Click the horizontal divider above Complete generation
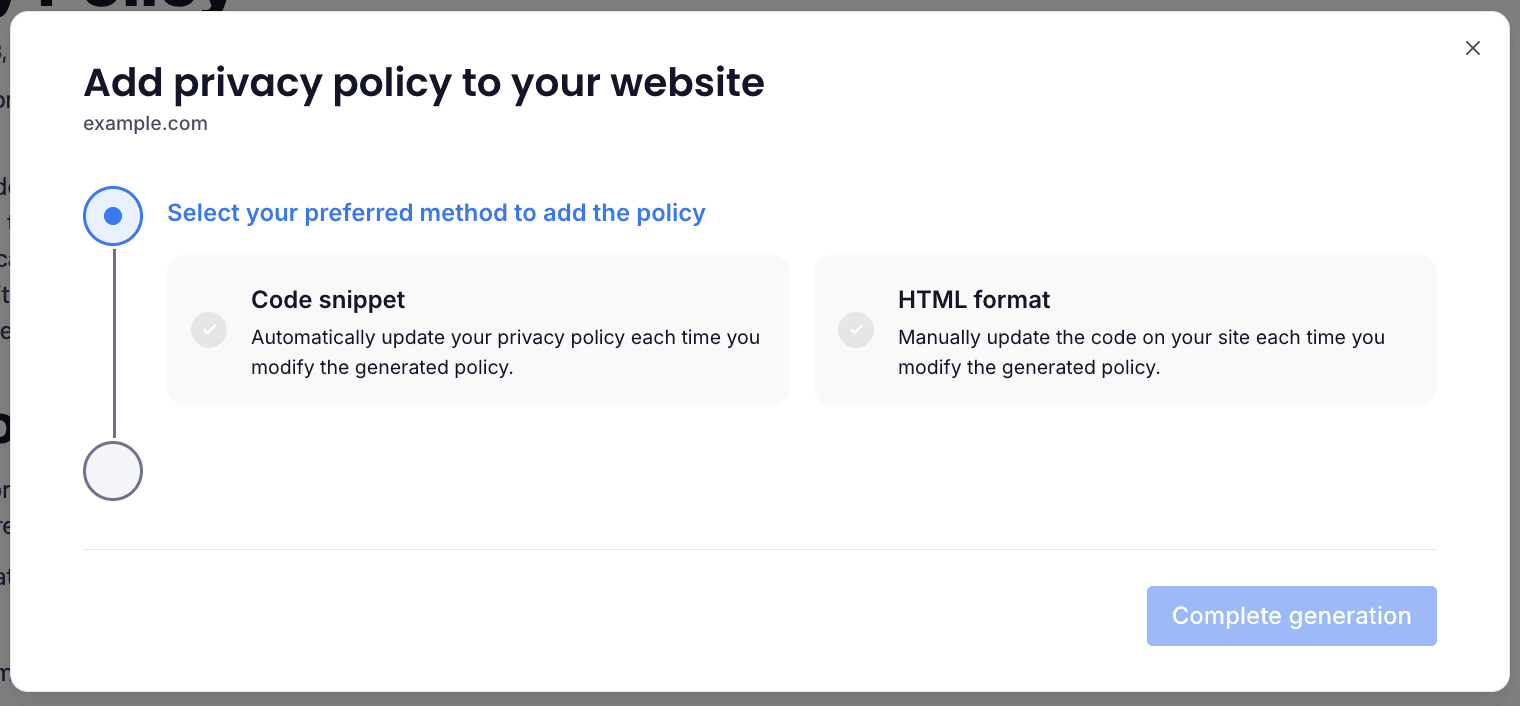 (x=760, y=549)
